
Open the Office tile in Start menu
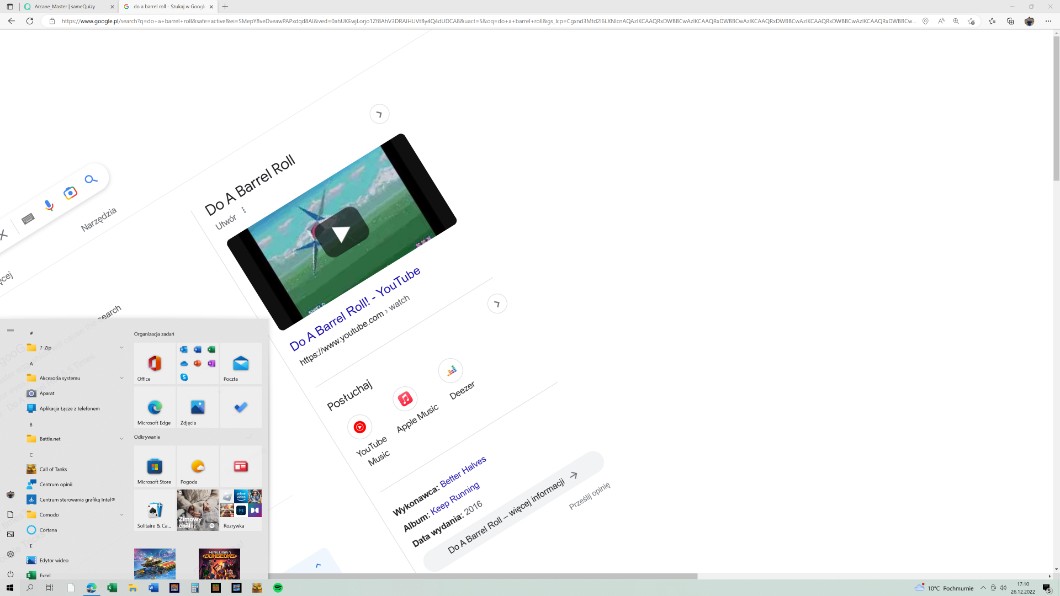[x=155, y=364]
